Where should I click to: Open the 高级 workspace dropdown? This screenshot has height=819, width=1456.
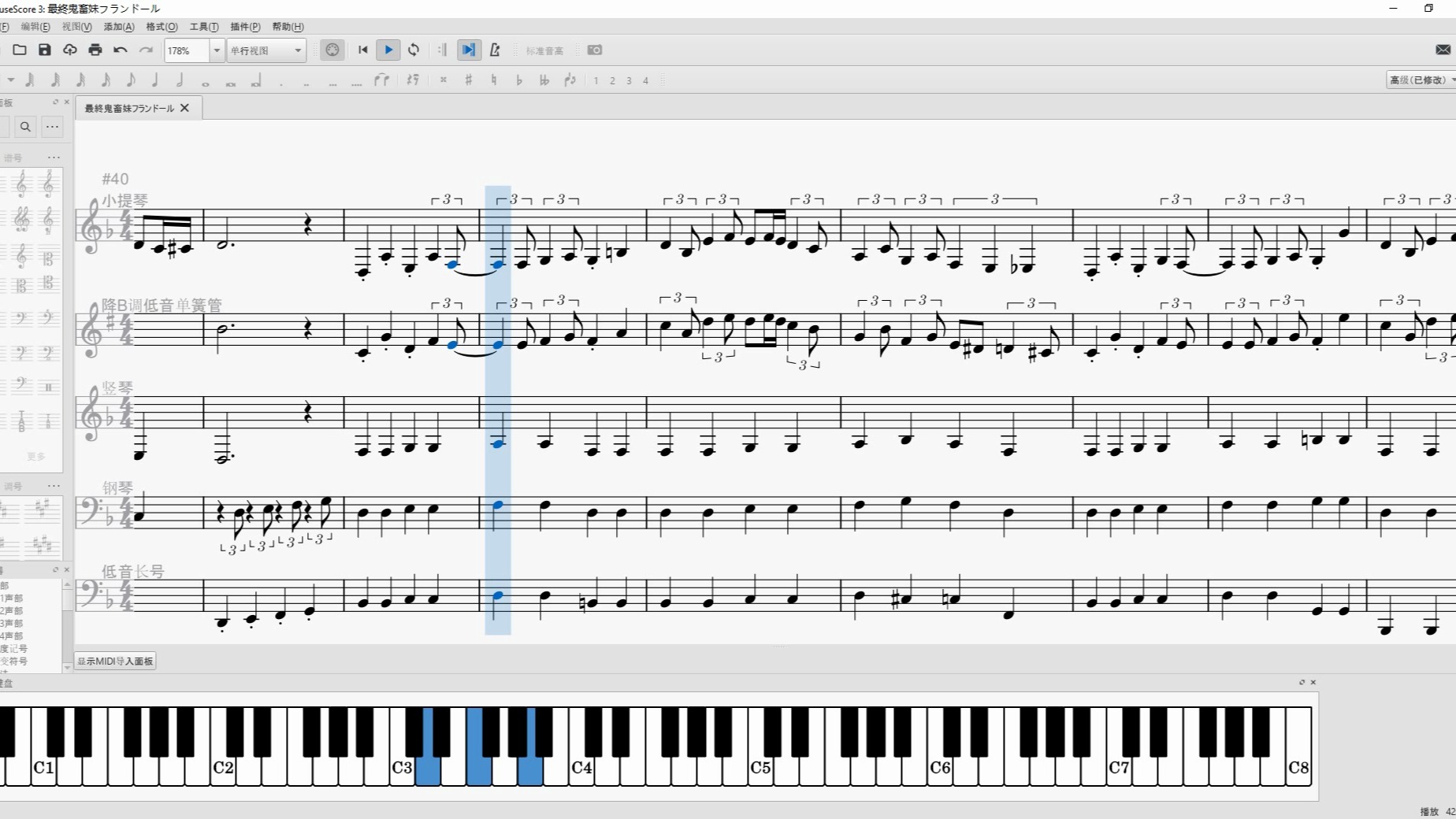tap(1421, 80)
